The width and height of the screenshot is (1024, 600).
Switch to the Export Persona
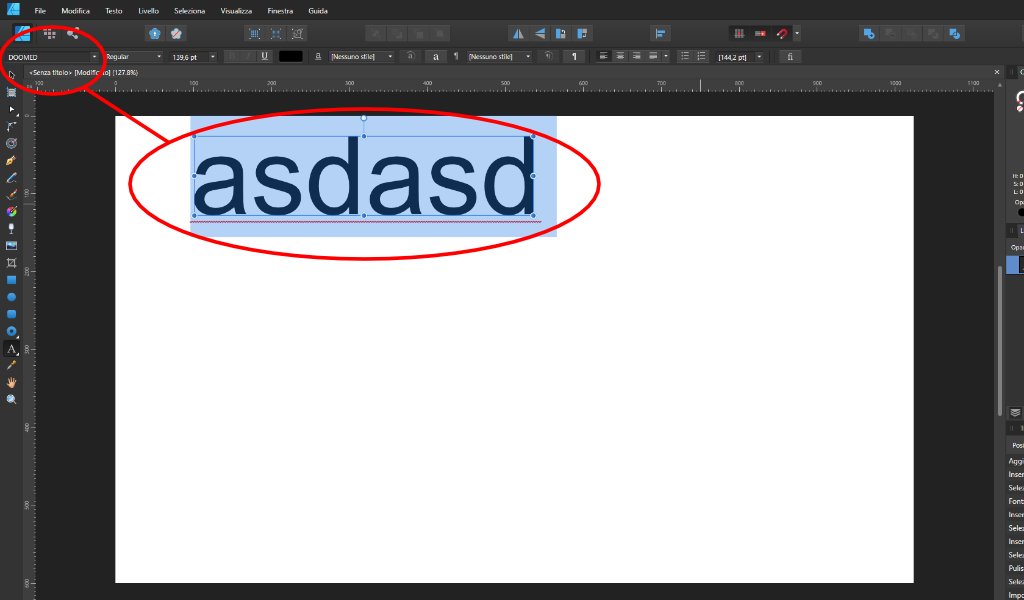click(x=72, y=33)
